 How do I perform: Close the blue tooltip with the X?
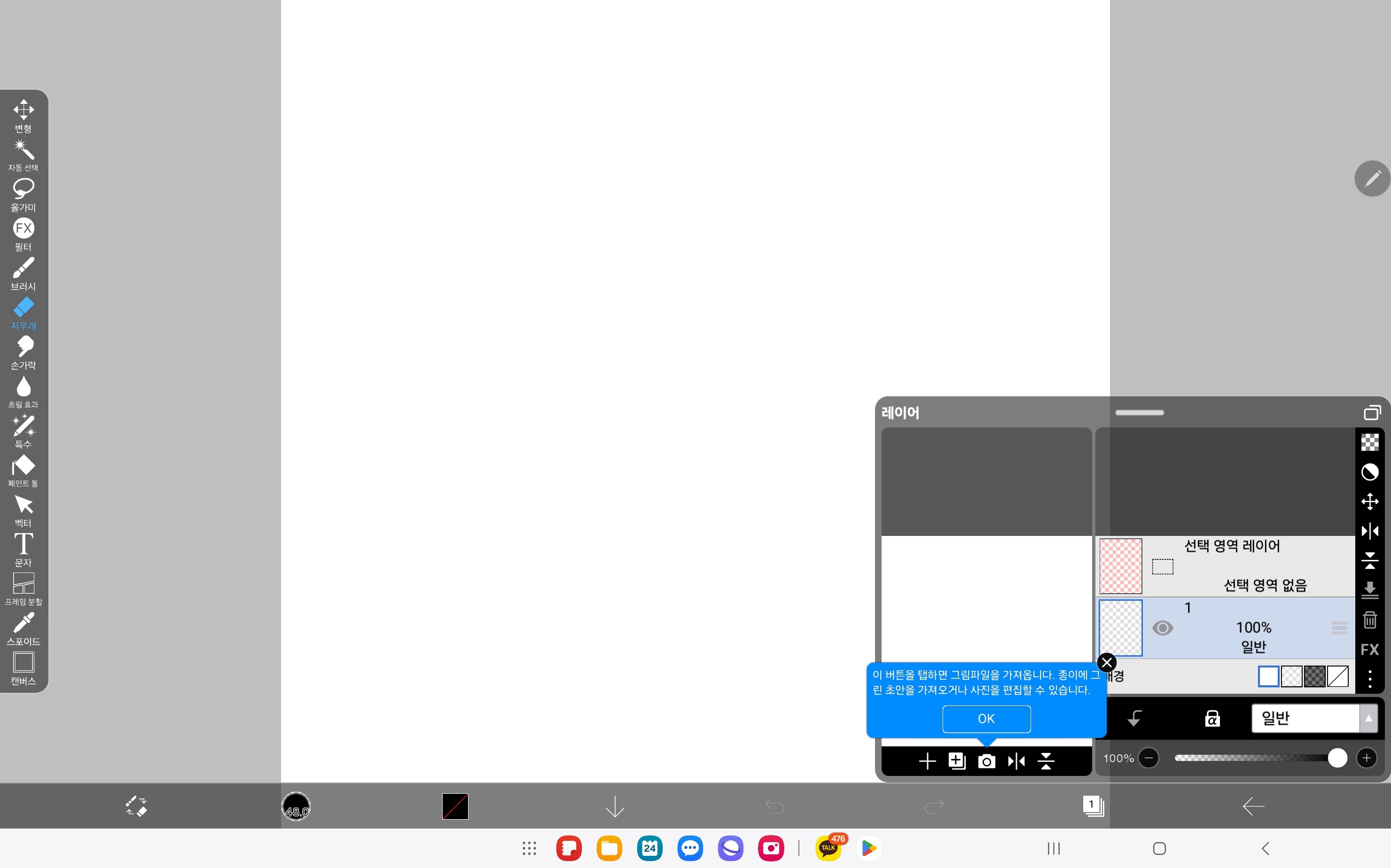coord(1107,662)
